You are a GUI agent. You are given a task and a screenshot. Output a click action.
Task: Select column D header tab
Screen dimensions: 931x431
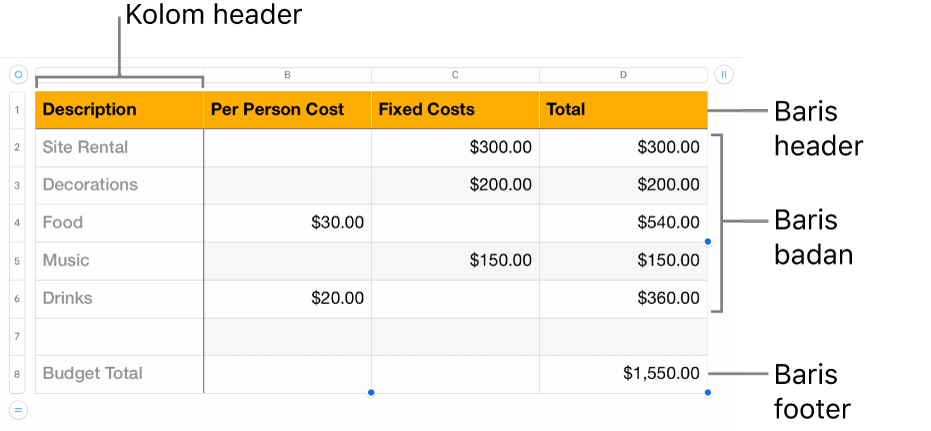[623, 74]
